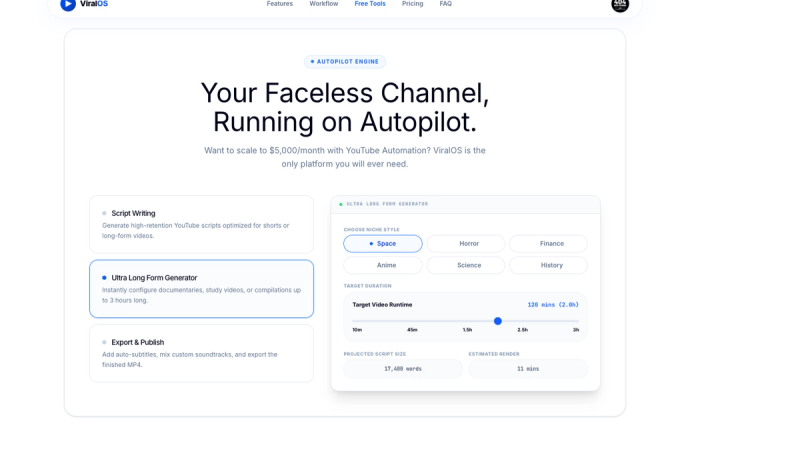This screenshot has width=800, height=461.
Task: Choose the Space niche style
Action: click(x=383, y=244)
